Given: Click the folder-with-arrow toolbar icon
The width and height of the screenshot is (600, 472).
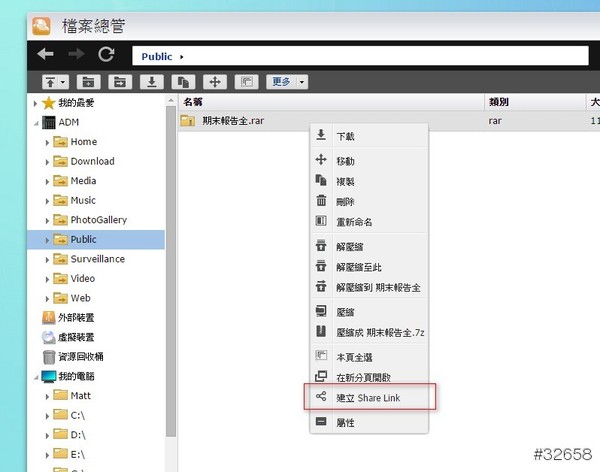Looking at the screenshot, I should (120, 82).
